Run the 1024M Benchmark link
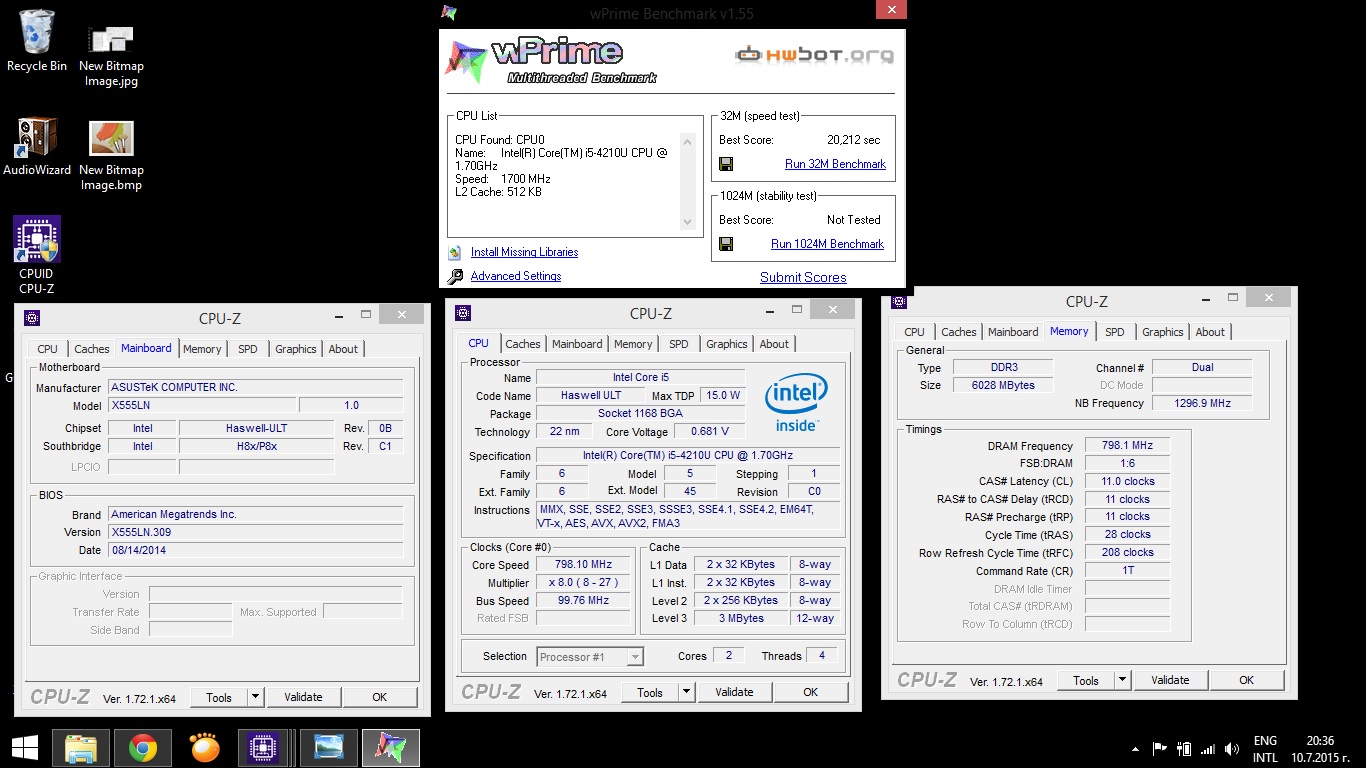 coord(828,244)
